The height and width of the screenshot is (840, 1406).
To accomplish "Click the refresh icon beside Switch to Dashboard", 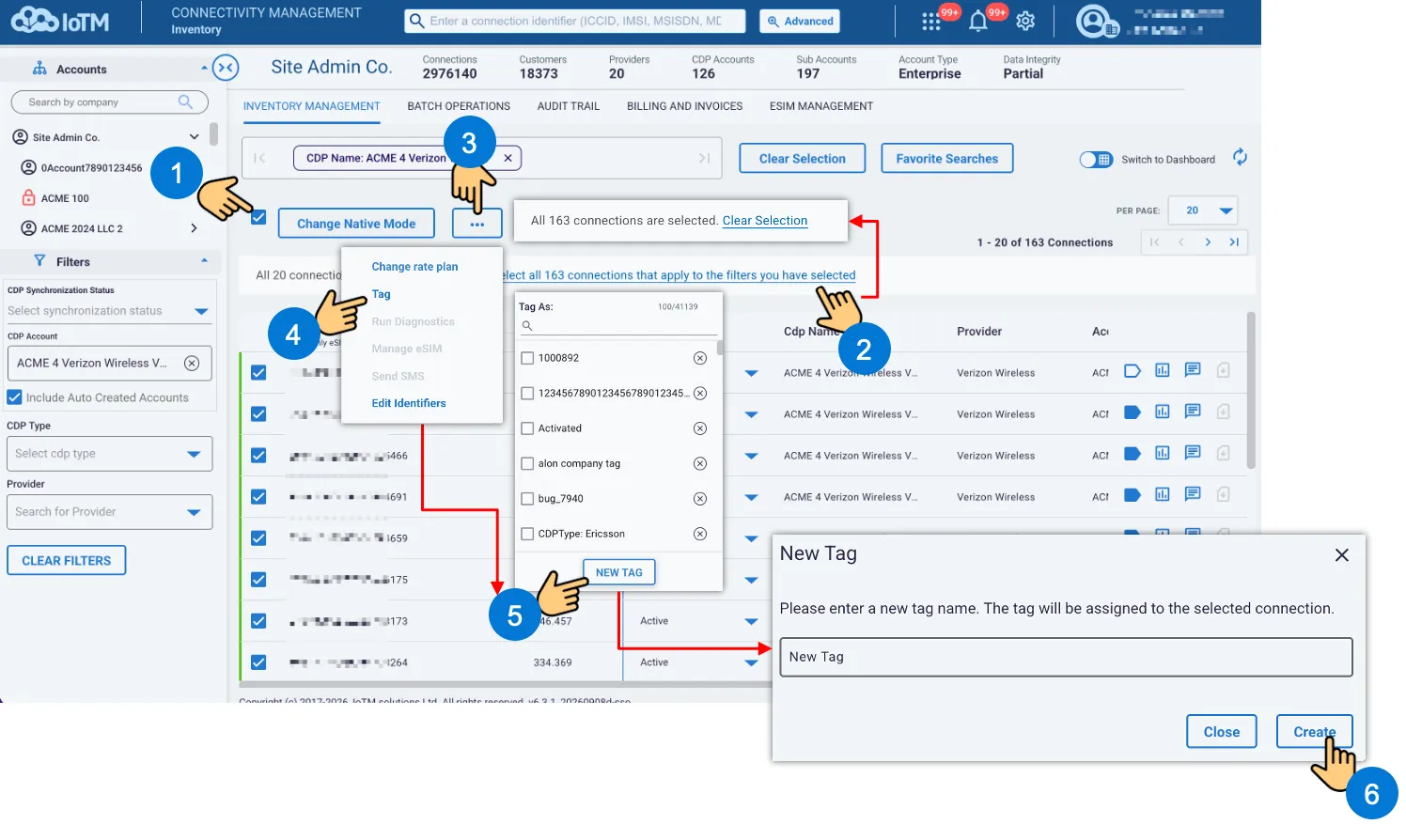I will (1240, 157).
